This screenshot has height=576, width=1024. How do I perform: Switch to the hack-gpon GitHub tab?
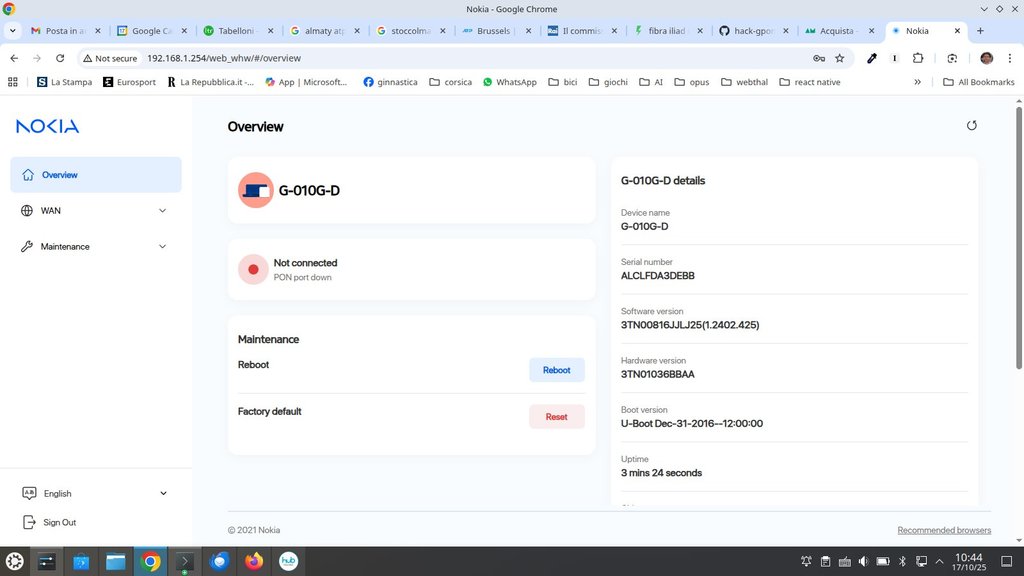pos(753,31)
